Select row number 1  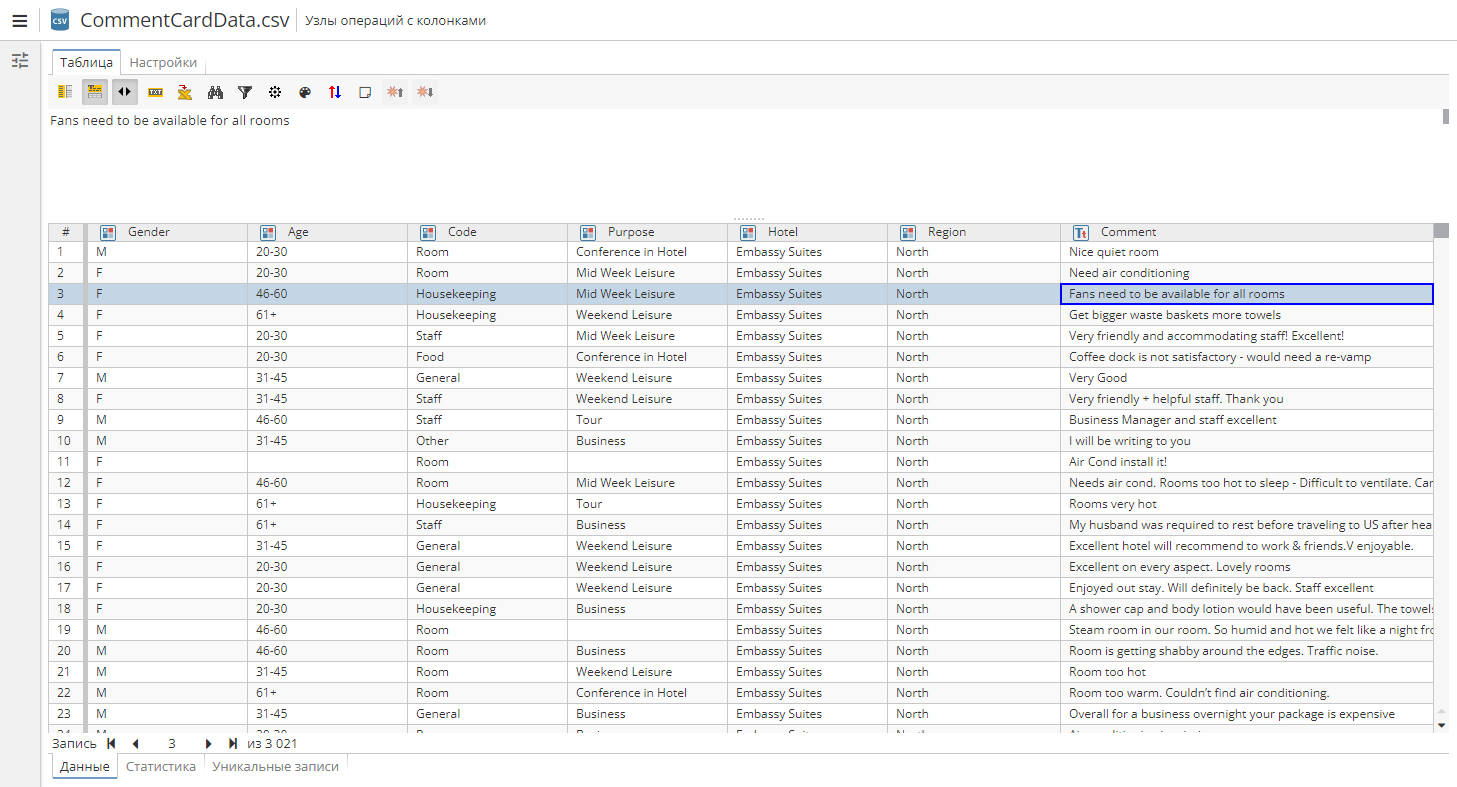(66, 252)
